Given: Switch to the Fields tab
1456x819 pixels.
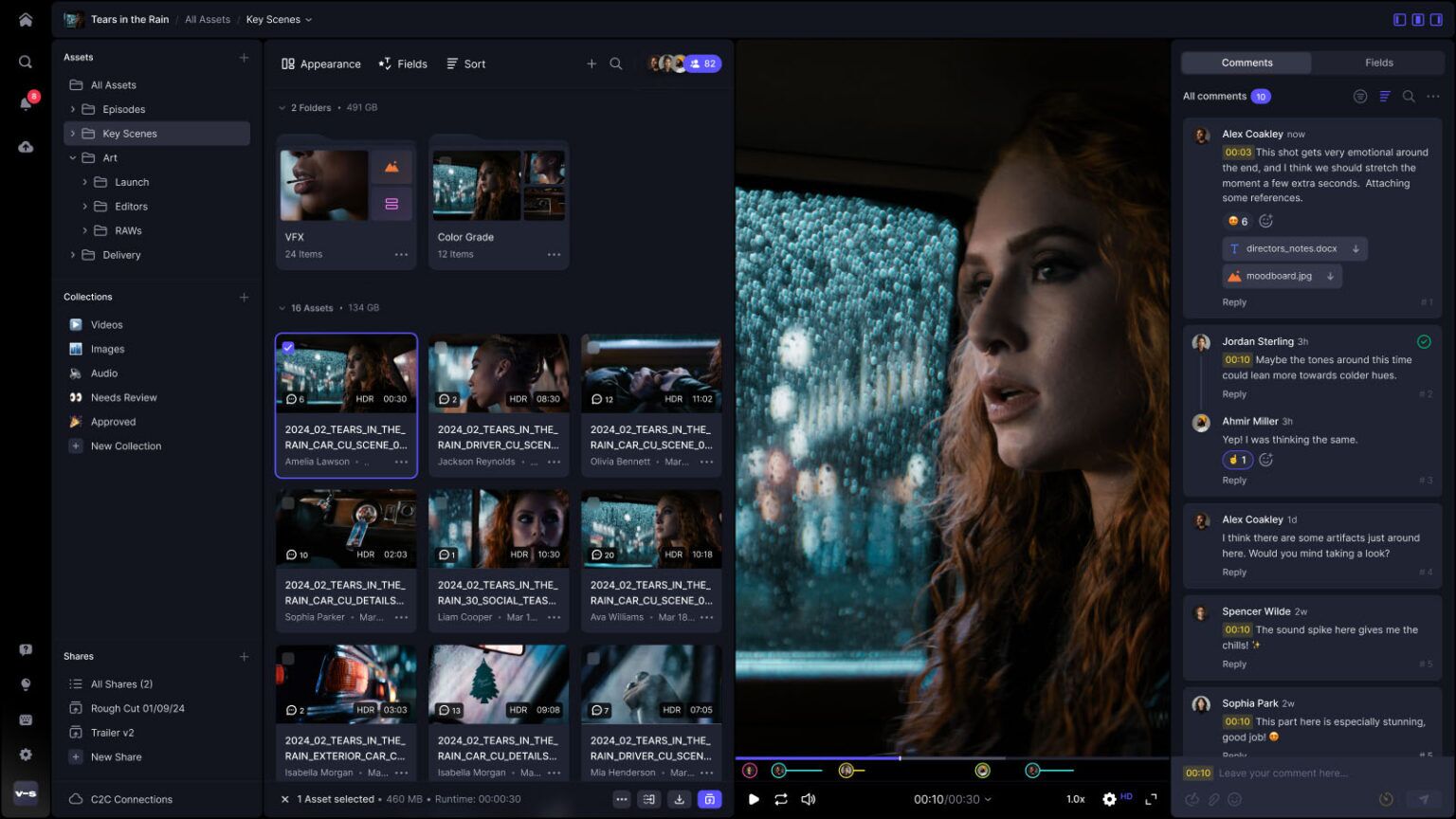Looking at the screenshot, I should point(1378,62).
